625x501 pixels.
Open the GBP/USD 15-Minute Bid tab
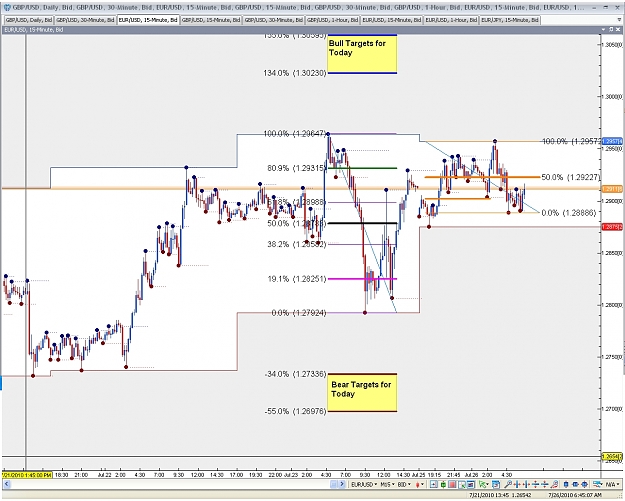click(x=211, y=20)
